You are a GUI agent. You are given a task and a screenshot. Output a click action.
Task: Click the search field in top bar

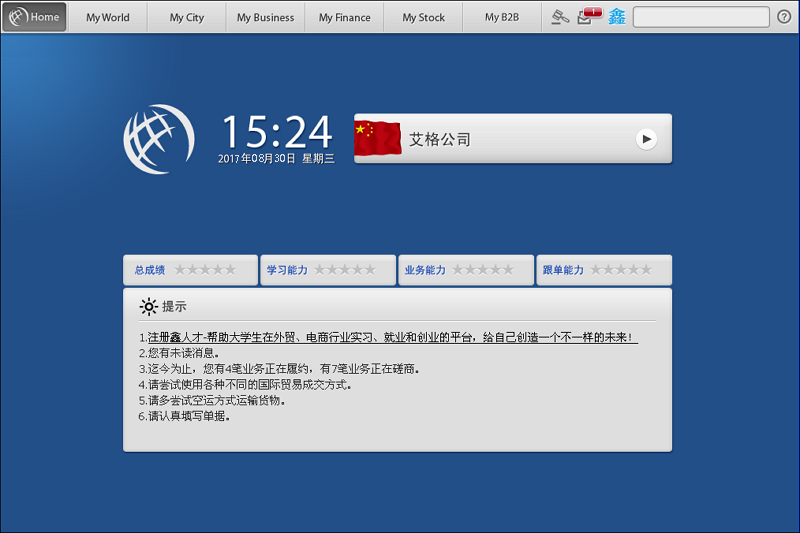click(x=701, y=17)
